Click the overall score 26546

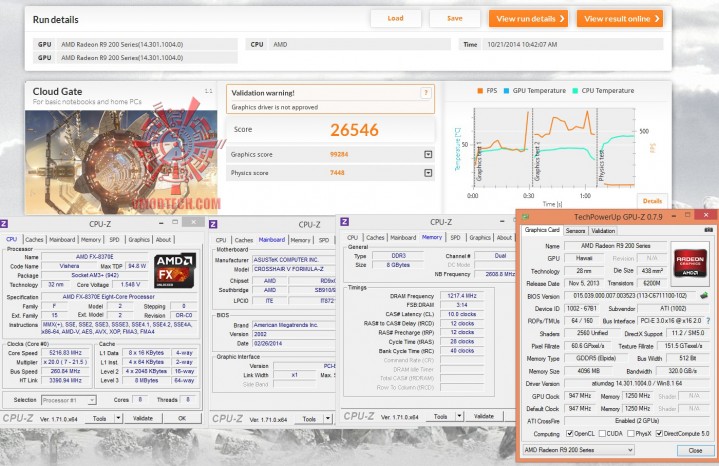354,130
